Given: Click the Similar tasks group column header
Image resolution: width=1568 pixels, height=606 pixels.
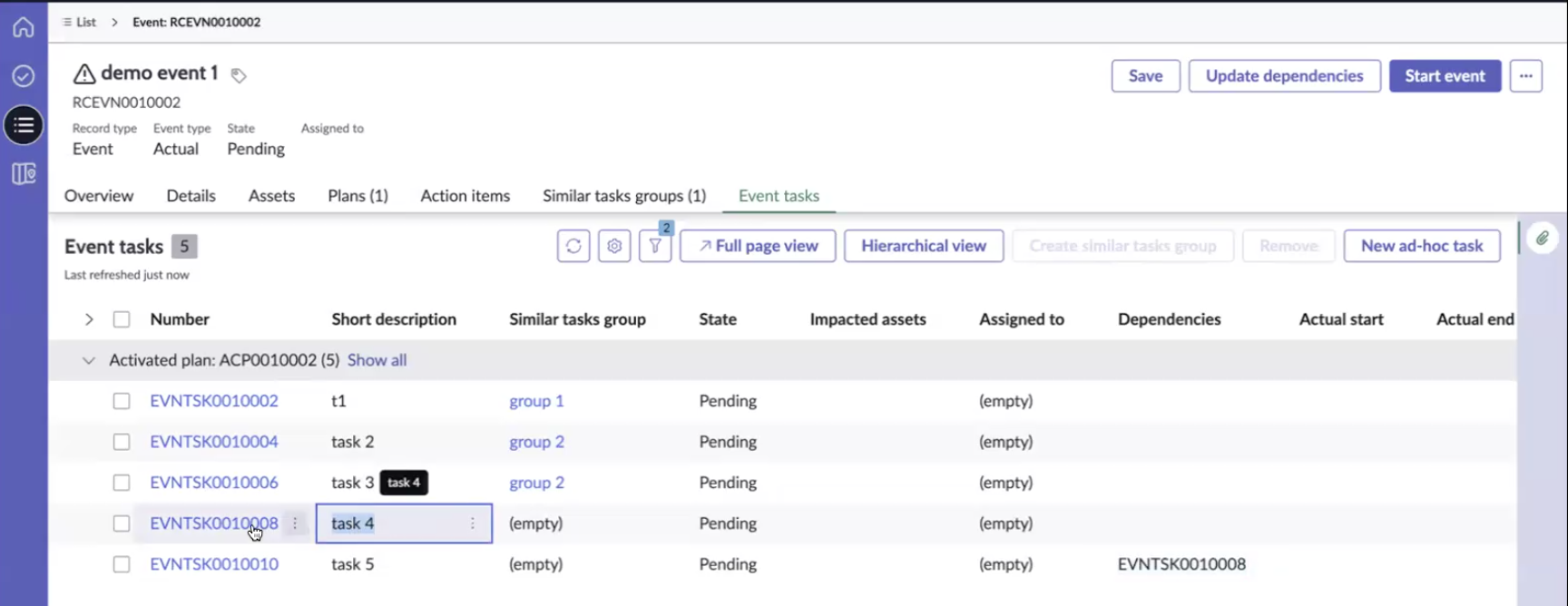Looking at the screenshot, I should click(577, 319).
